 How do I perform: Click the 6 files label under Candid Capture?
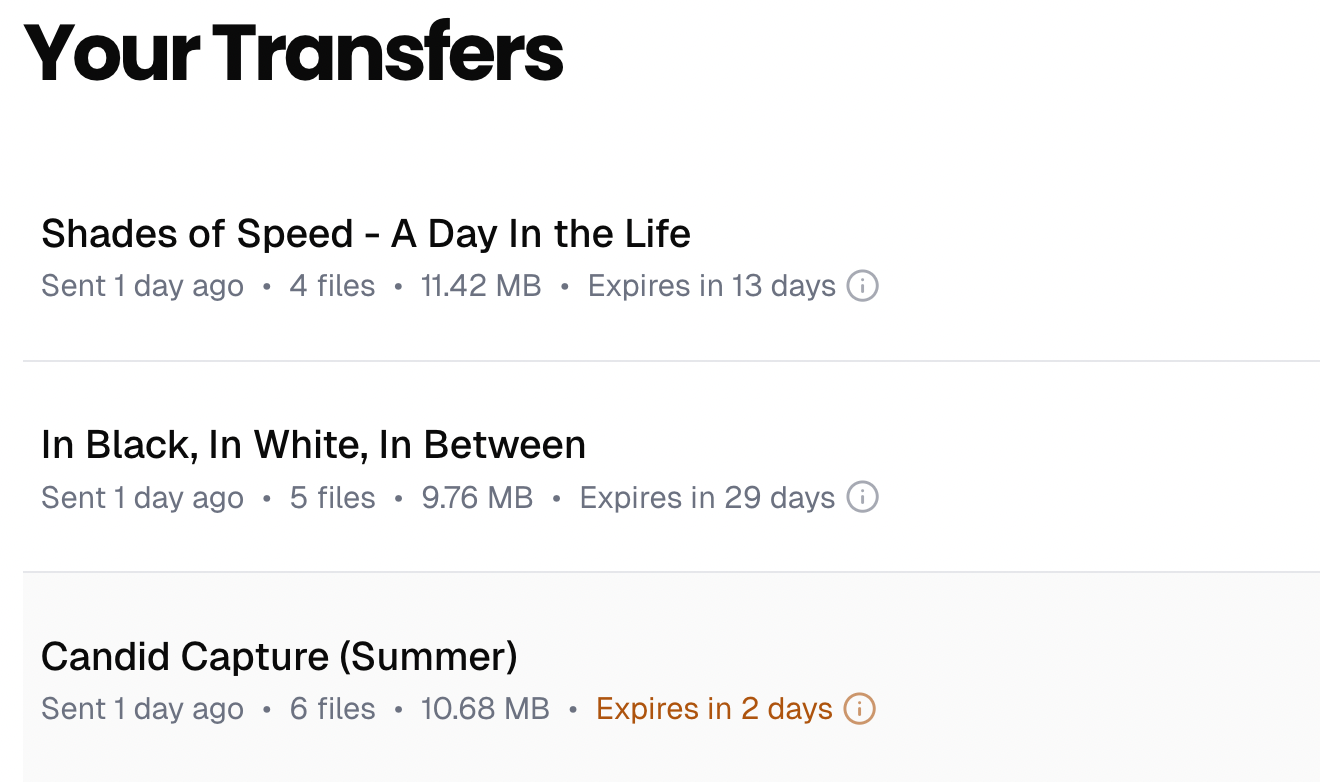[x=332, y=709]
